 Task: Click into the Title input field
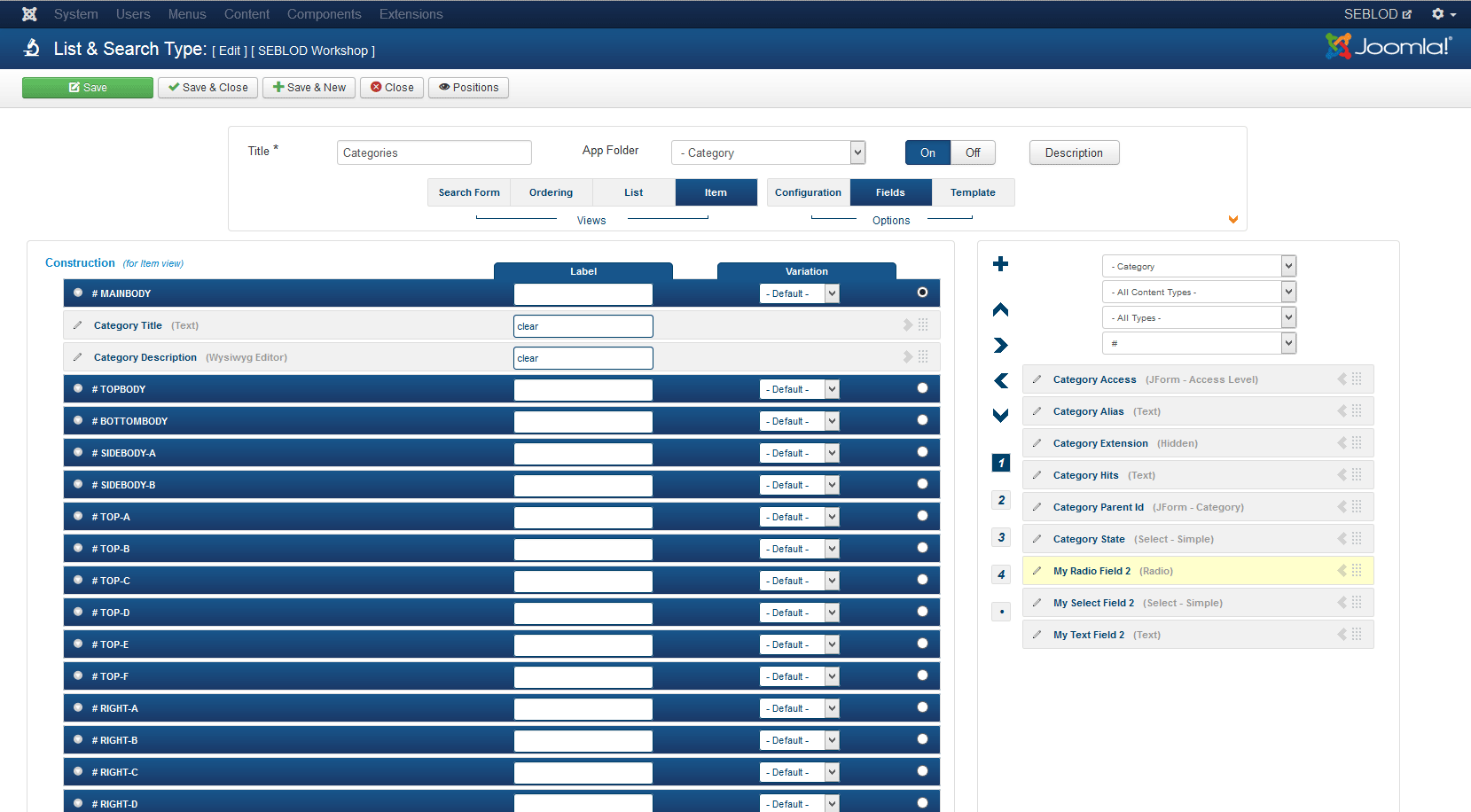click(434, 152)
